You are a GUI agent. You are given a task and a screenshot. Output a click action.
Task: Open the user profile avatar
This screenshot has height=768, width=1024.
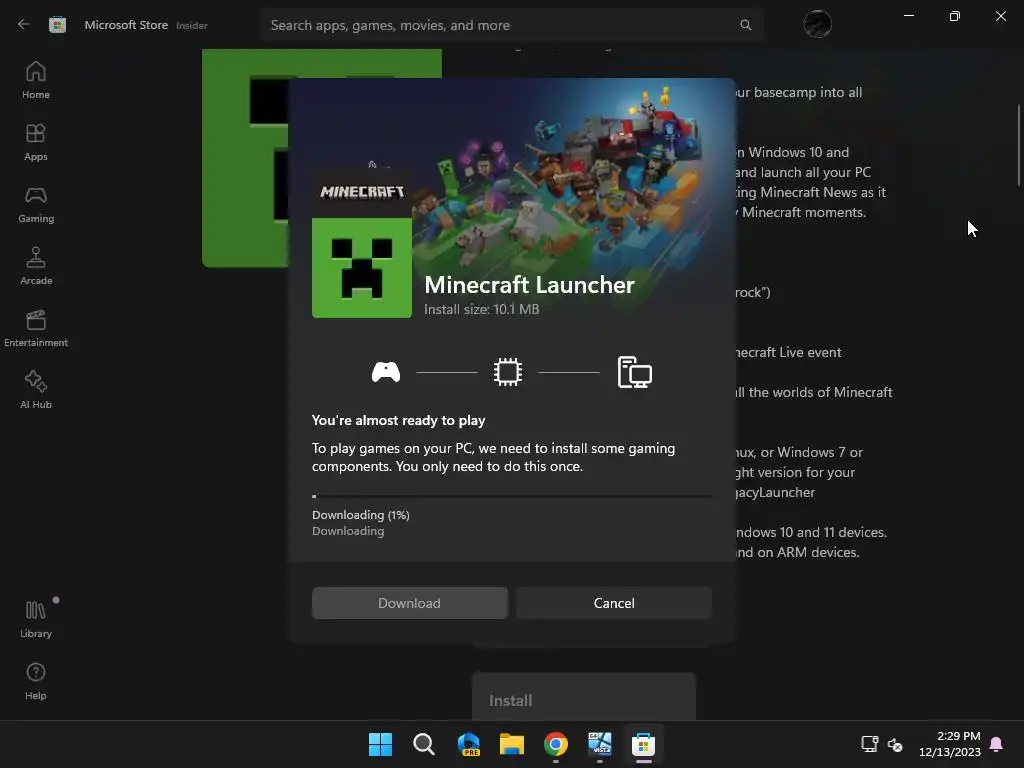click(817, 25)
